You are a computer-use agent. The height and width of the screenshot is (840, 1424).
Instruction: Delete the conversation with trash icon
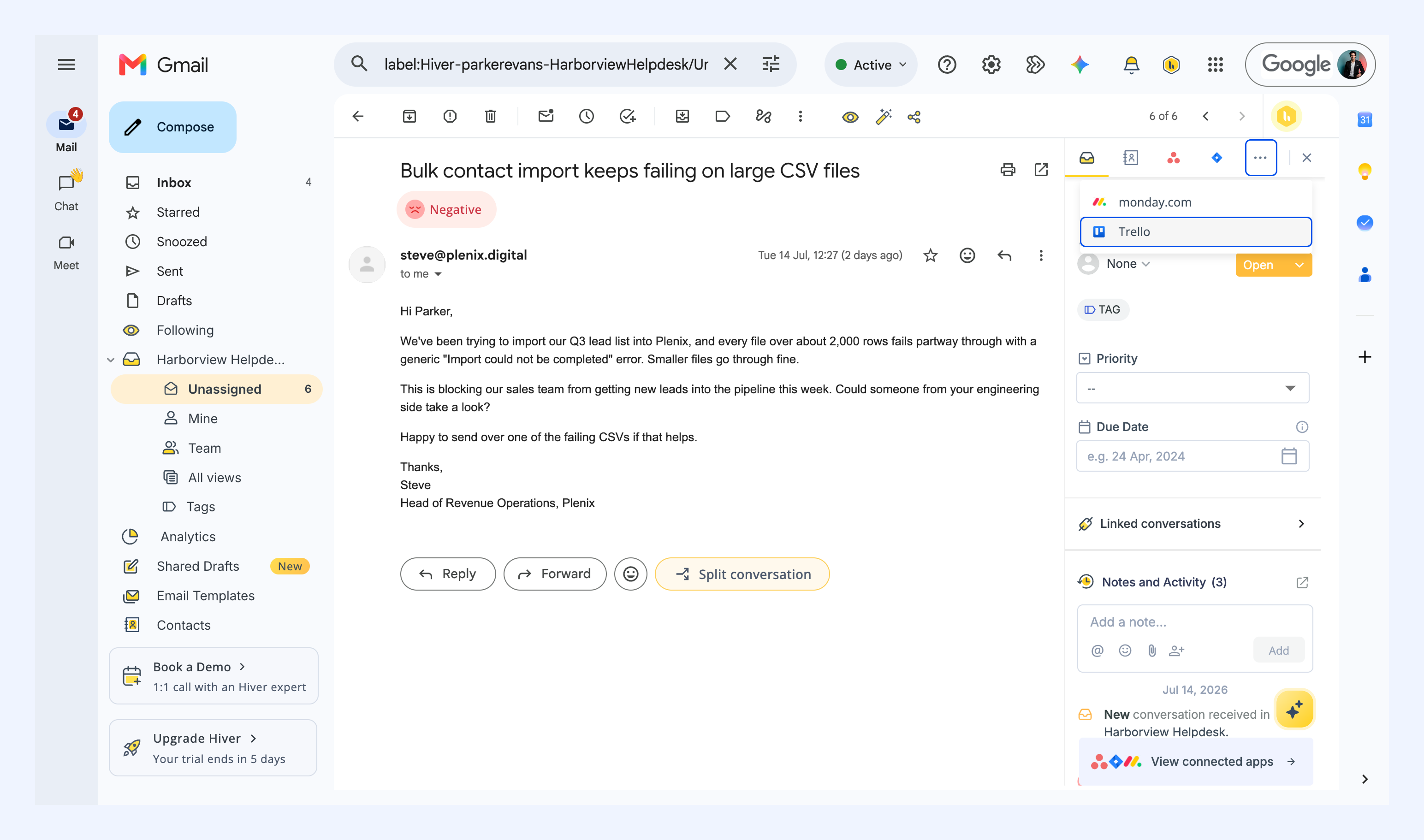point(491,117)
